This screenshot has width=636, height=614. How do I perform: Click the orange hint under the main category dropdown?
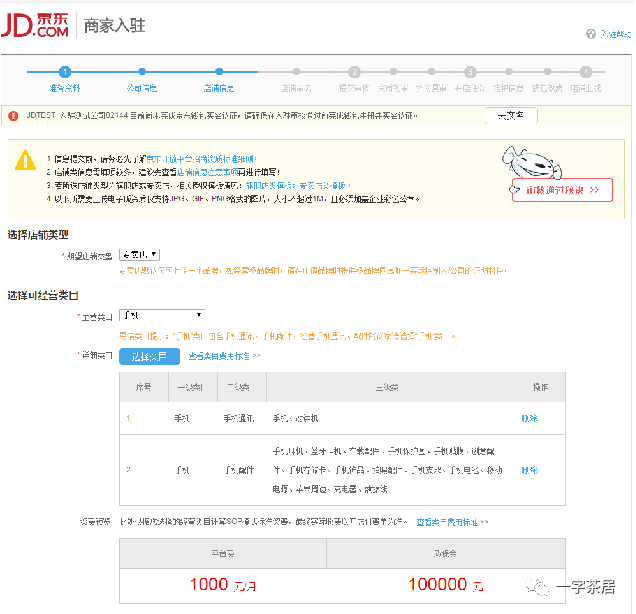[x=287, y=336]
